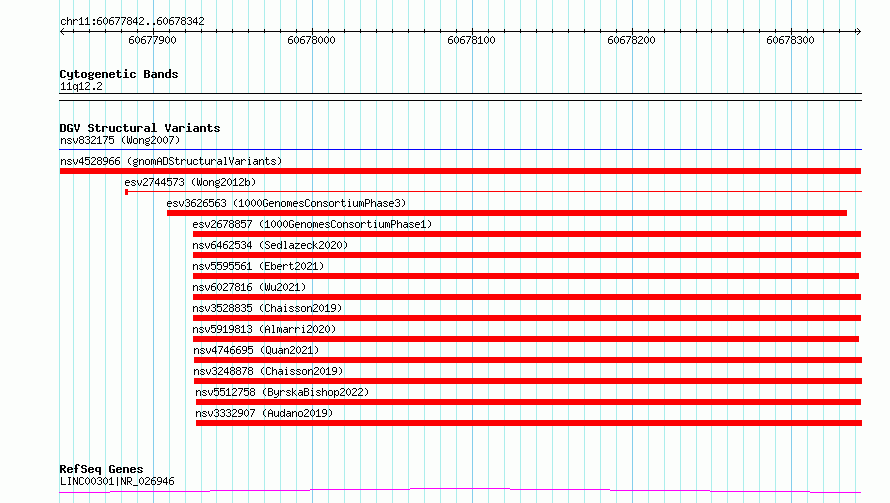Click the right arrow of the coordinate ruler

coord(858,32)
